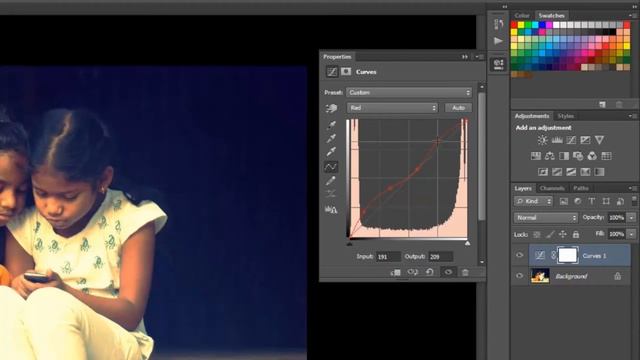Toggle lock all on layer
The height and width of the screenshot is (360, 640).
[x=576, y=235]
